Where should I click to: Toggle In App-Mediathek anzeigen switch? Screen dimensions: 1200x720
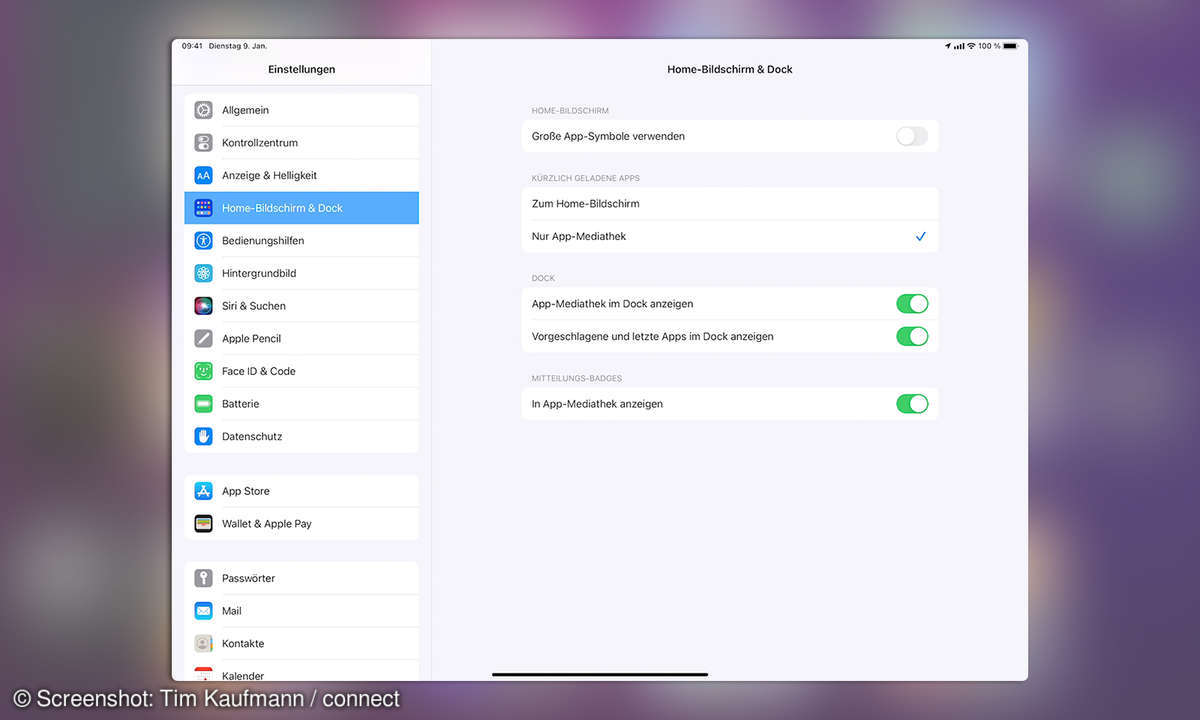point(912,404)
